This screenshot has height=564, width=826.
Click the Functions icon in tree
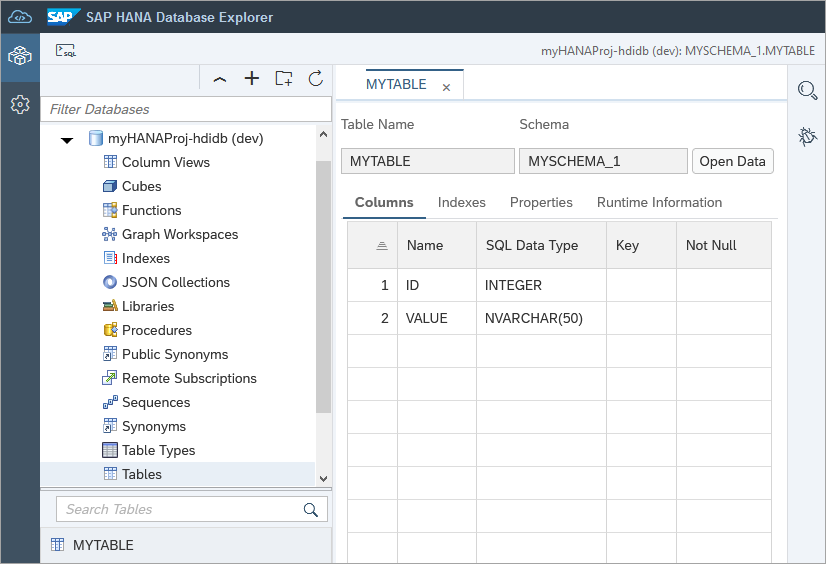(110, 210)
